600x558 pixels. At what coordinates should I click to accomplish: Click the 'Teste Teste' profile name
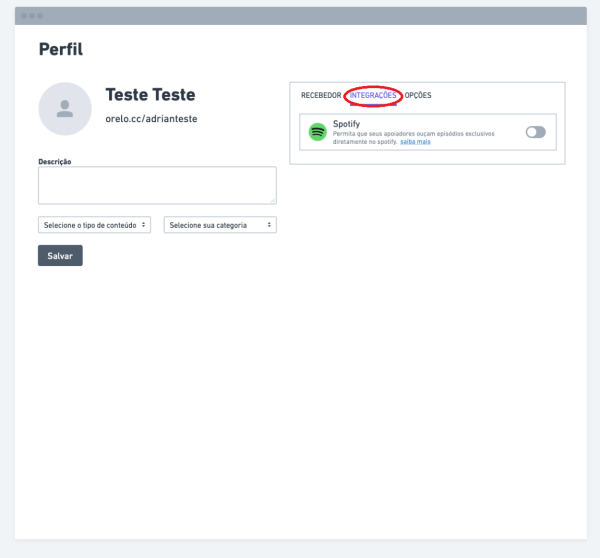[150, 95]
